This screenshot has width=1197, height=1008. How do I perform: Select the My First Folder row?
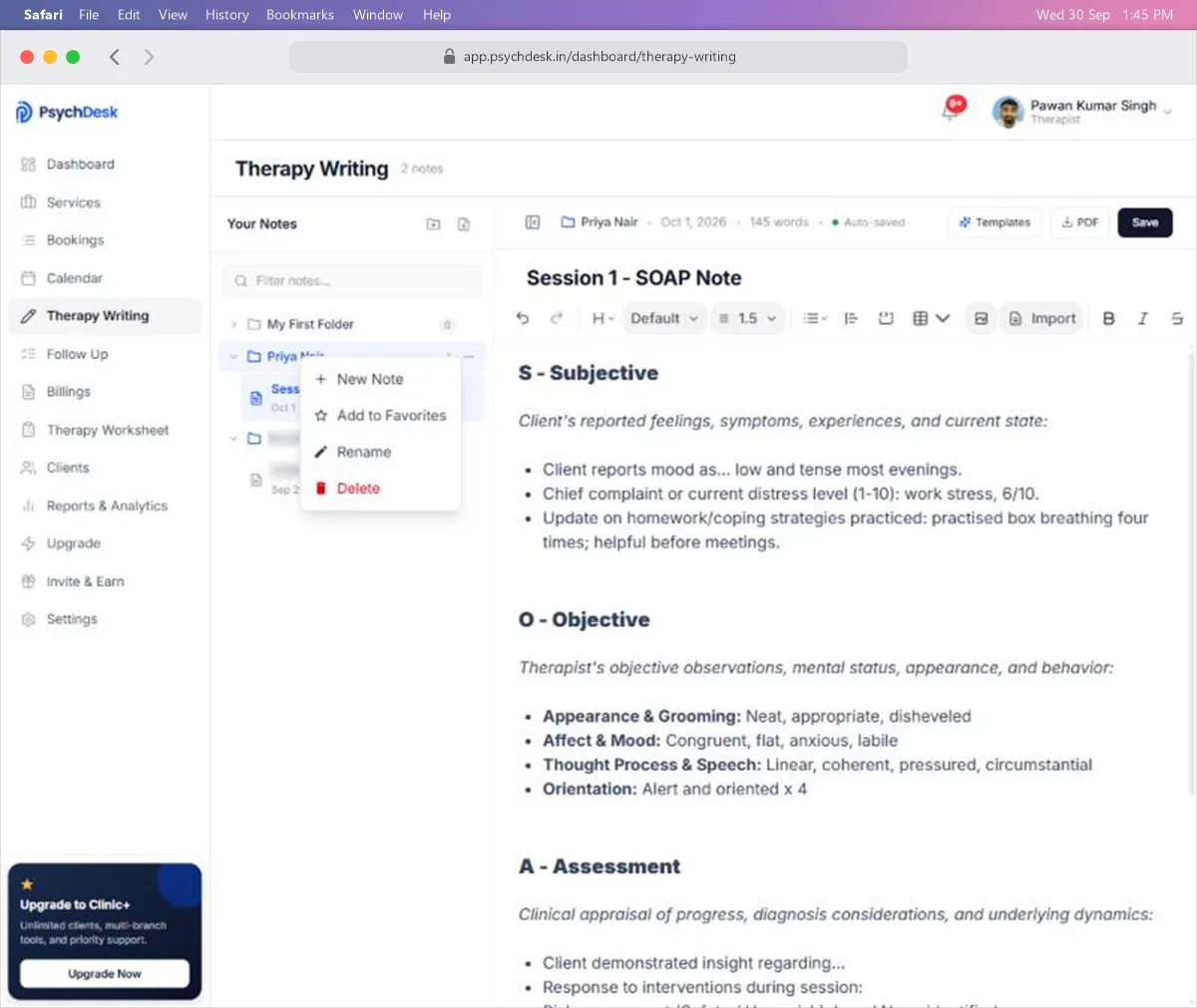click(352, 324)
